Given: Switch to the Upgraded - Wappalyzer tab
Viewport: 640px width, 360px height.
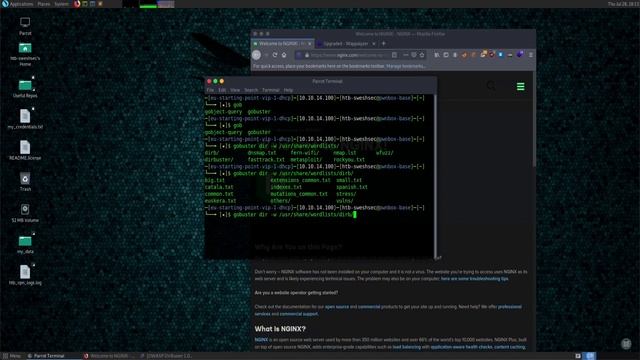Looking at the screenshot, I should (346, 44).
